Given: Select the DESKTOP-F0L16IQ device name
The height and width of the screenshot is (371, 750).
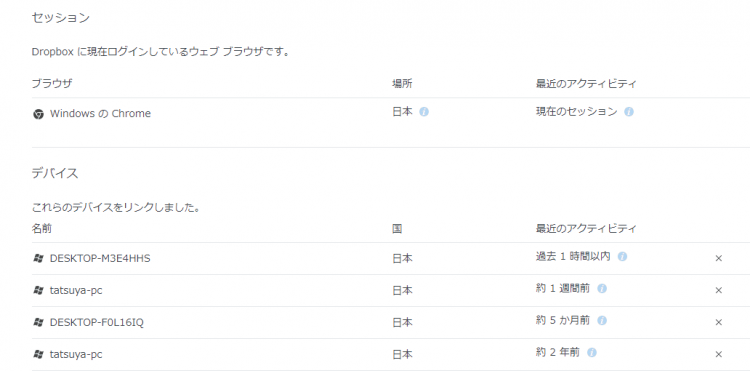Looking at the screenshot, I should [x=97, y=323].
